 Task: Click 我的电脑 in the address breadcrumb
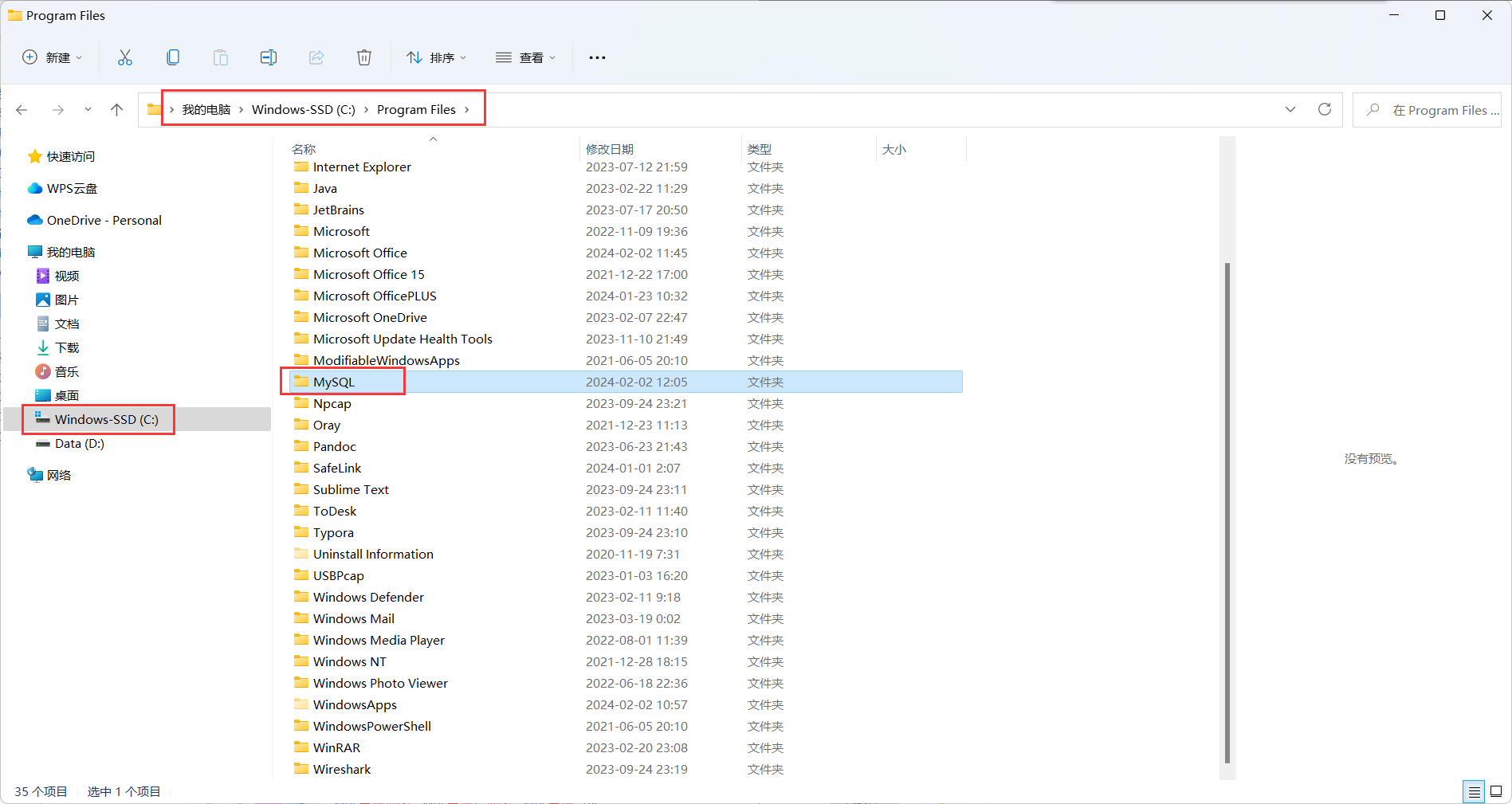pyautogui.click(x=206, y=110)
